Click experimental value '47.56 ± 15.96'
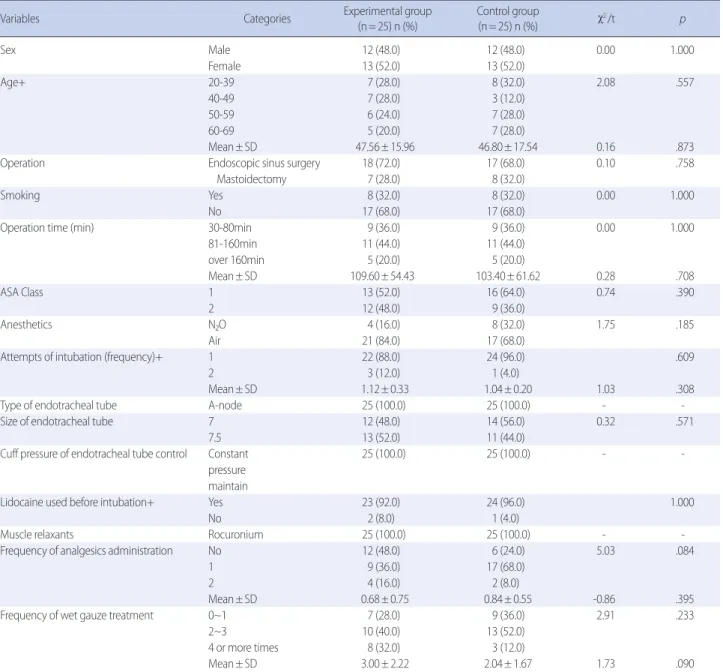 tap(385, 147)
